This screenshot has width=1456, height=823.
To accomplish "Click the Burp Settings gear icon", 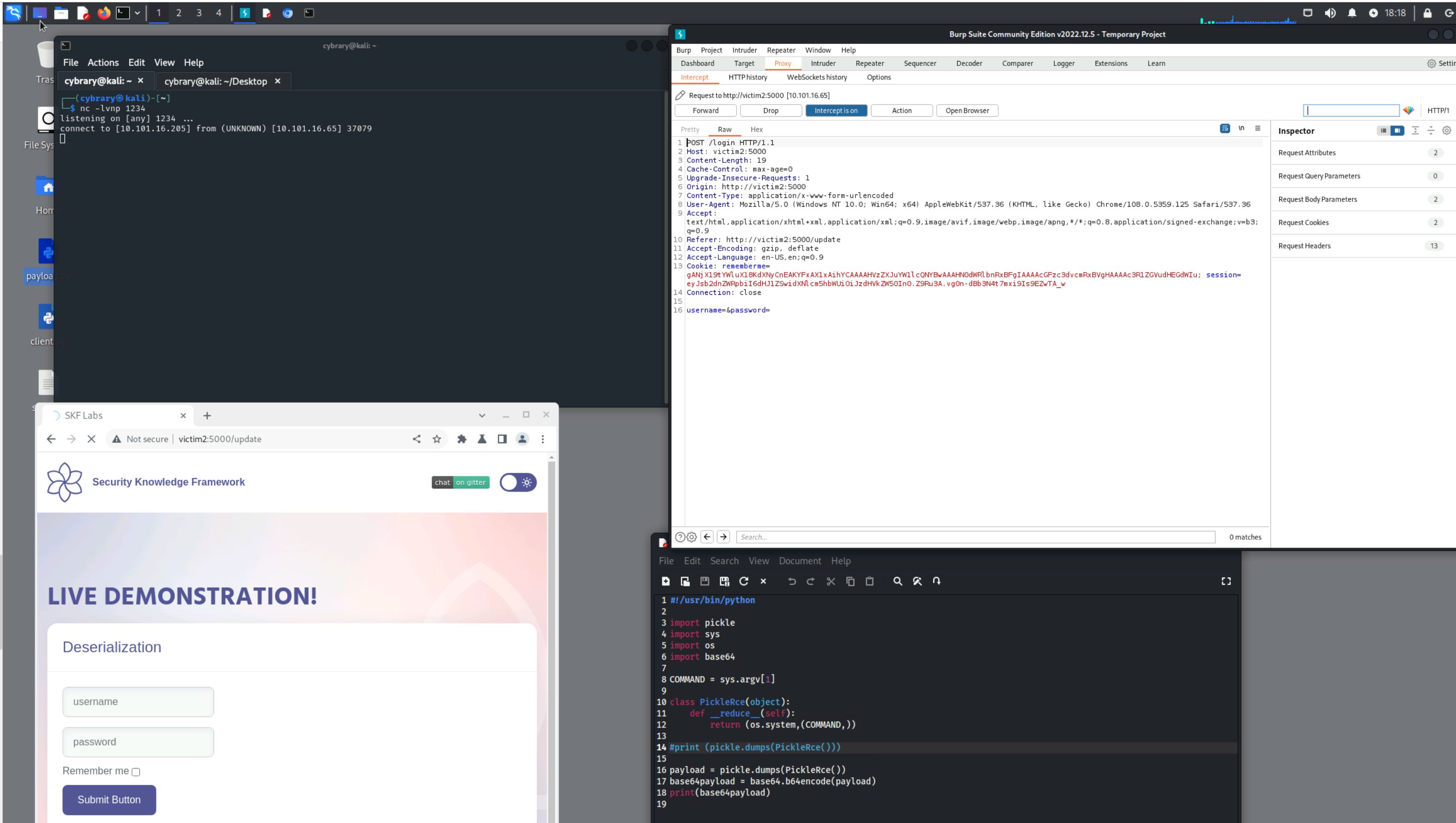I will tap(1431, 63).
